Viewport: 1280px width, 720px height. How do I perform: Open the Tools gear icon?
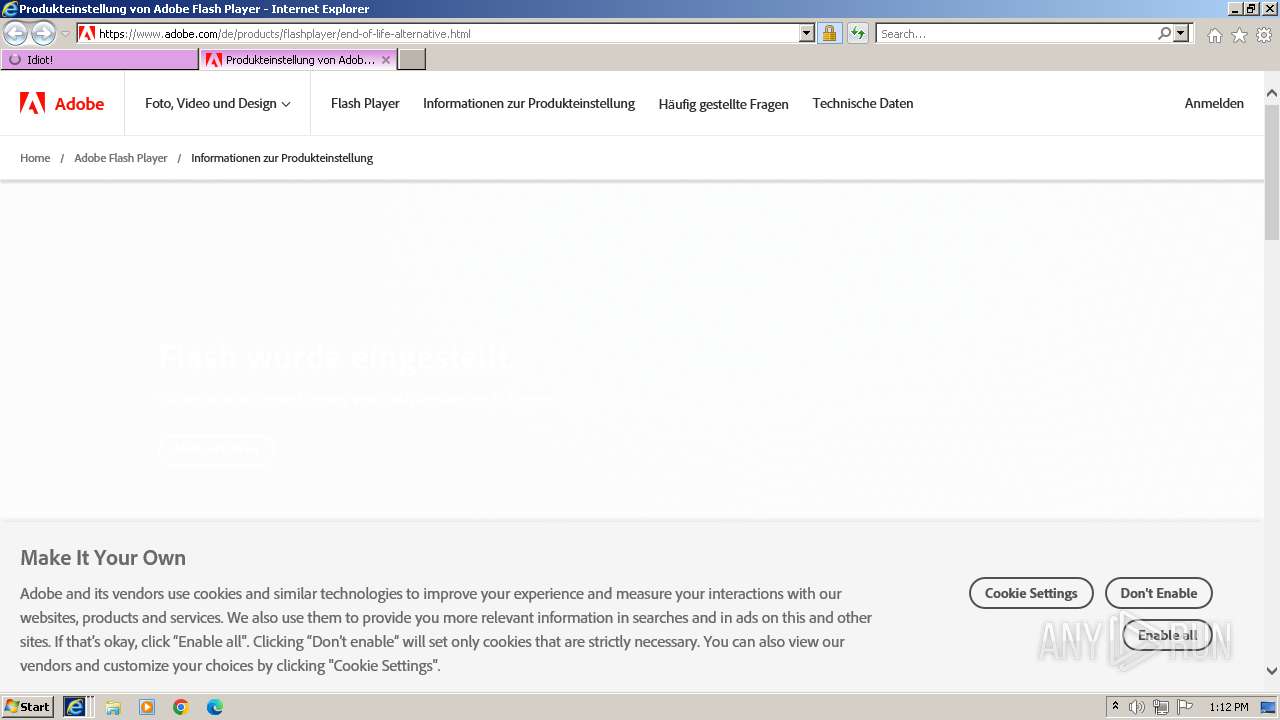(1264, 35)
